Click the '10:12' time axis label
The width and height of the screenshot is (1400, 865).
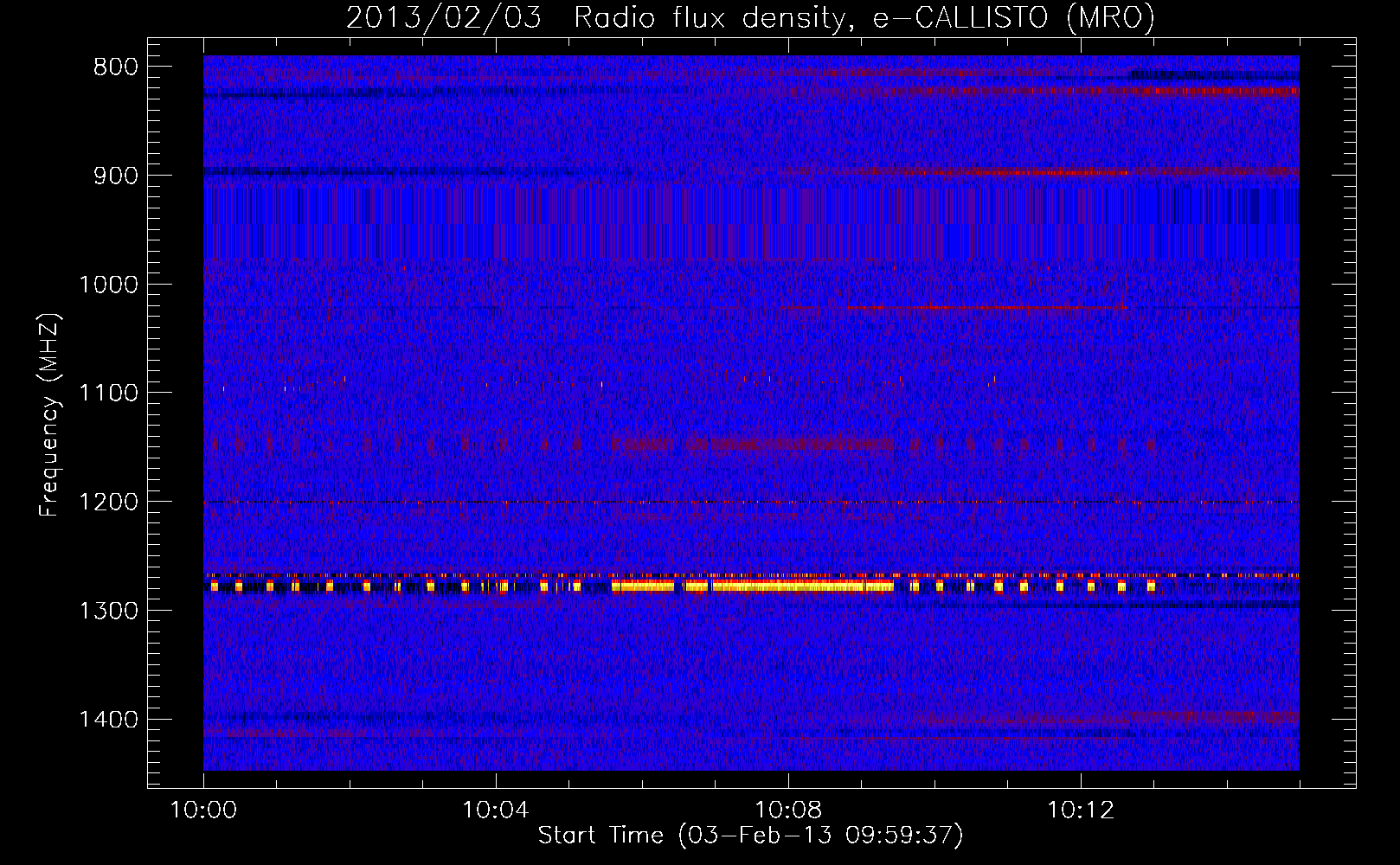[1081, 811]
